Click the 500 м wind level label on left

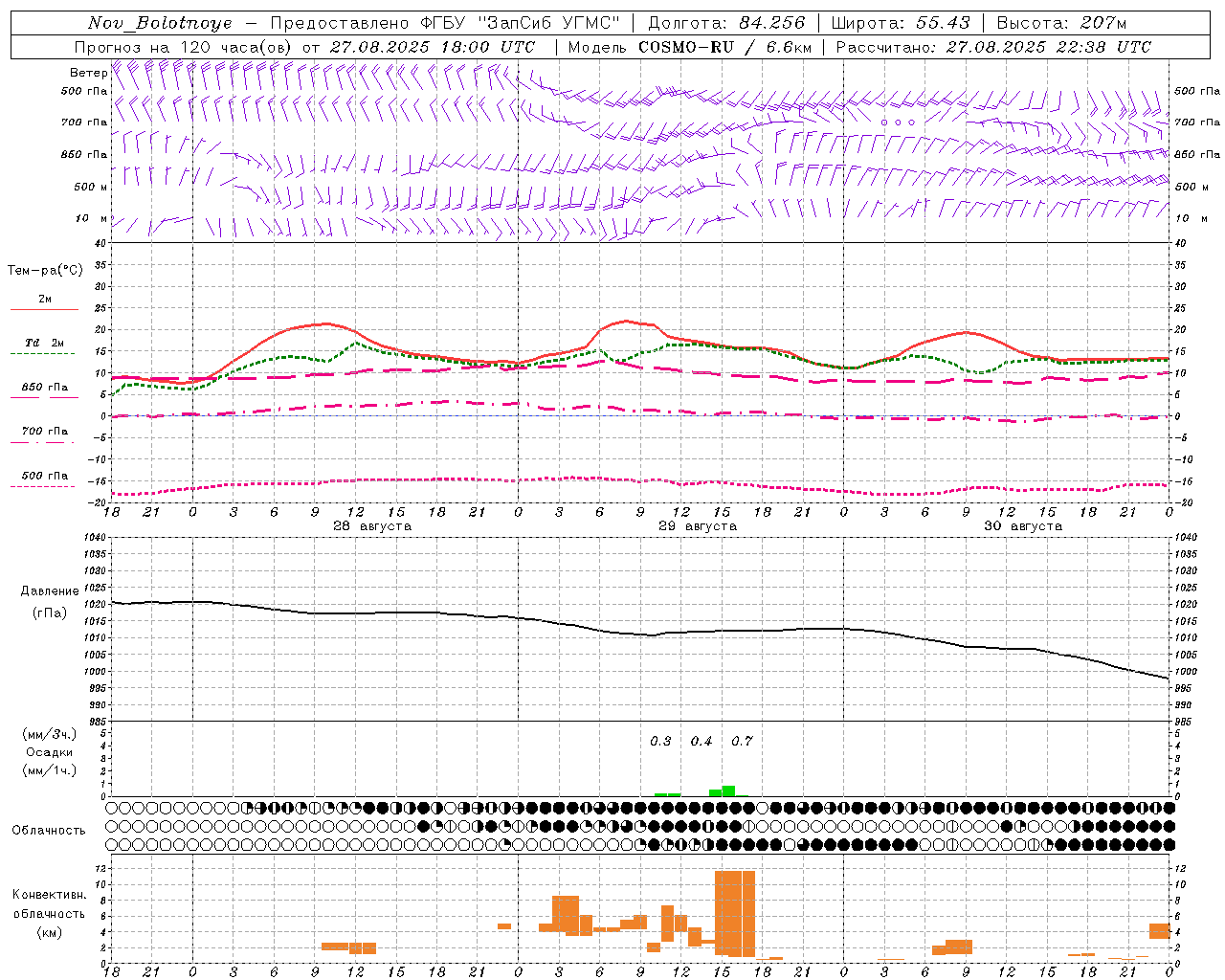point(92,187)
